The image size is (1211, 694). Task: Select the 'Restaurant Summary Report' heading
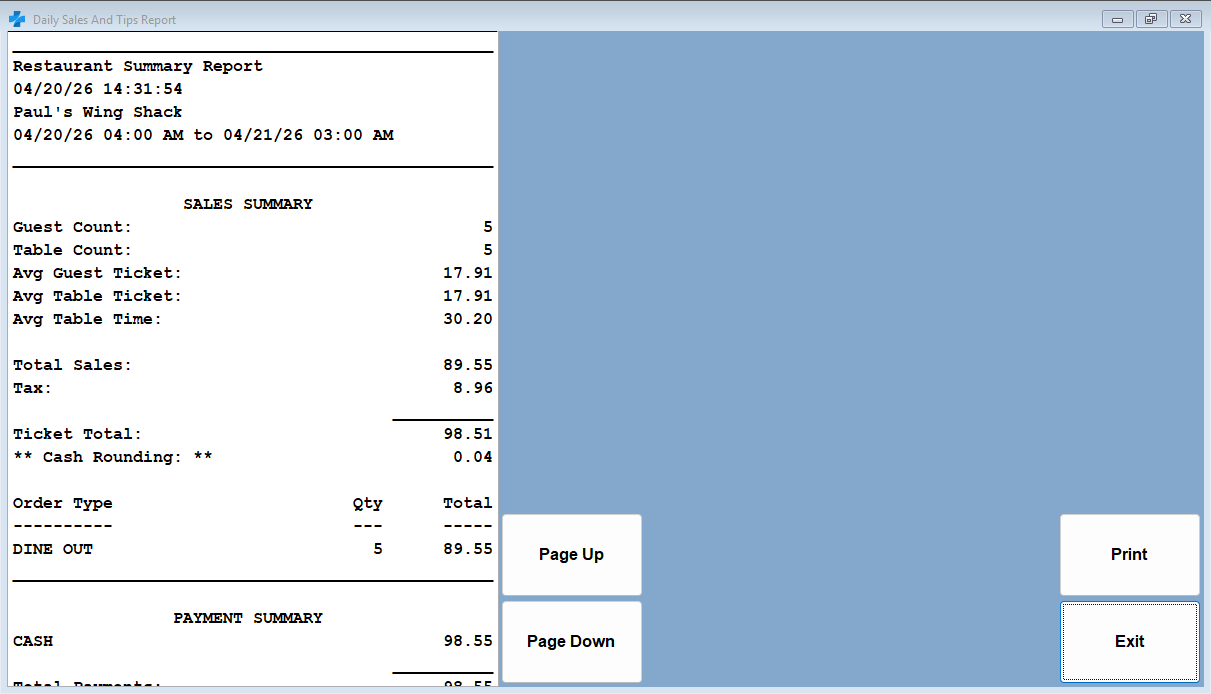pyautogui.click(x=138, y=66)
